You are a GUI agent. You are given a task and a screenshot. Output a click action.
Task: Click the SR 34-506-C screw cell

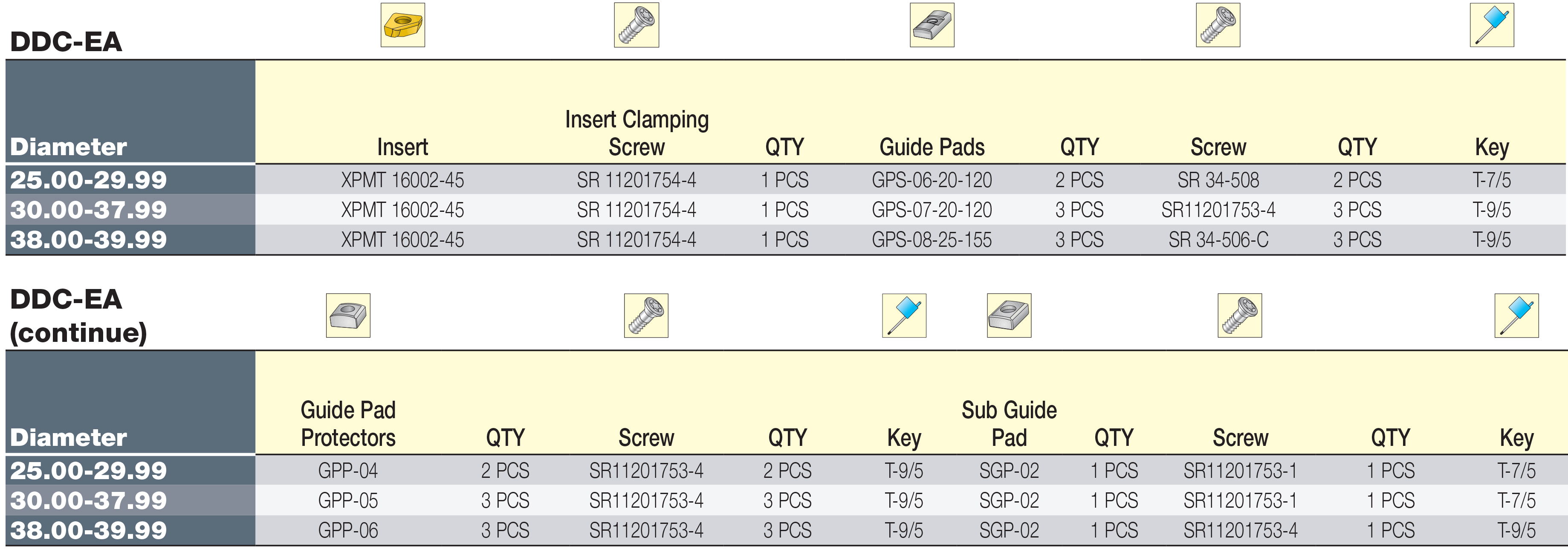[1218, 240]
